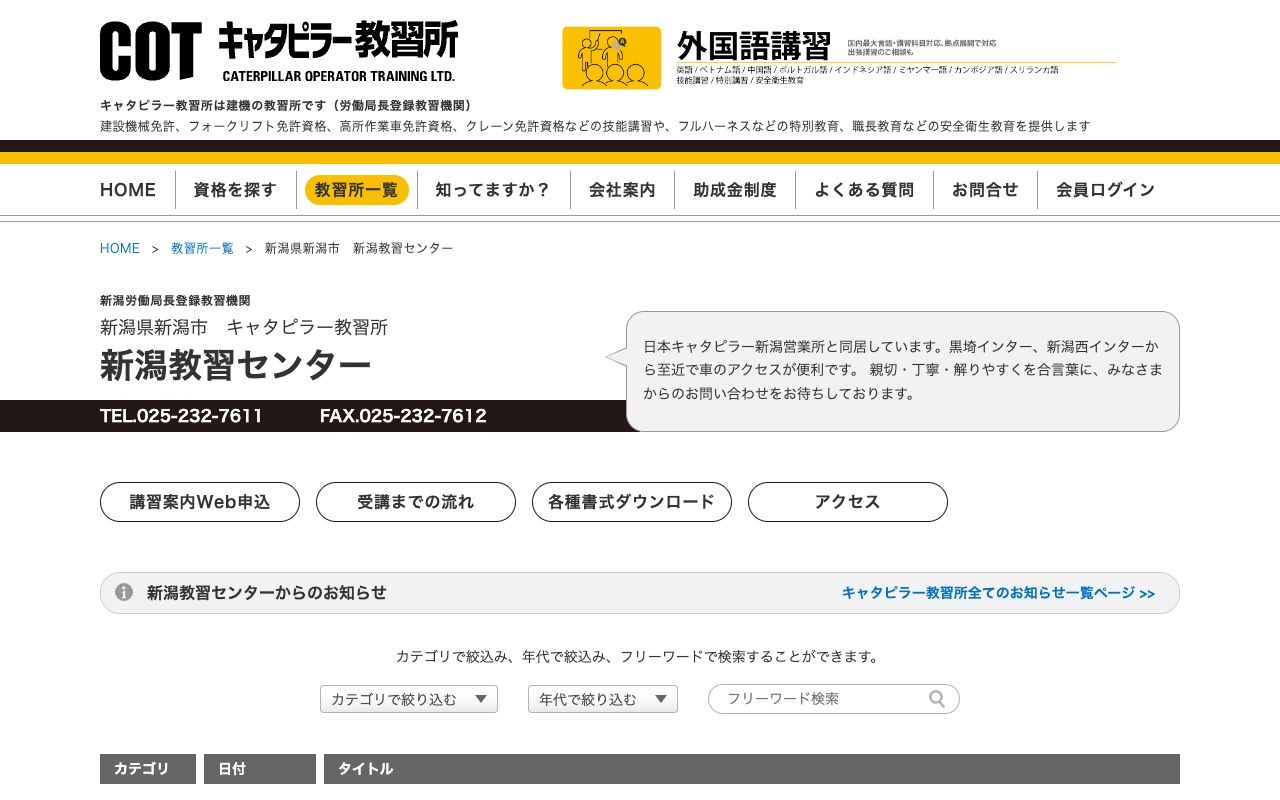Click the search magnifier icon
Image resolution: width=1280 pixels, height=800 pixels.
pos(937,699)
